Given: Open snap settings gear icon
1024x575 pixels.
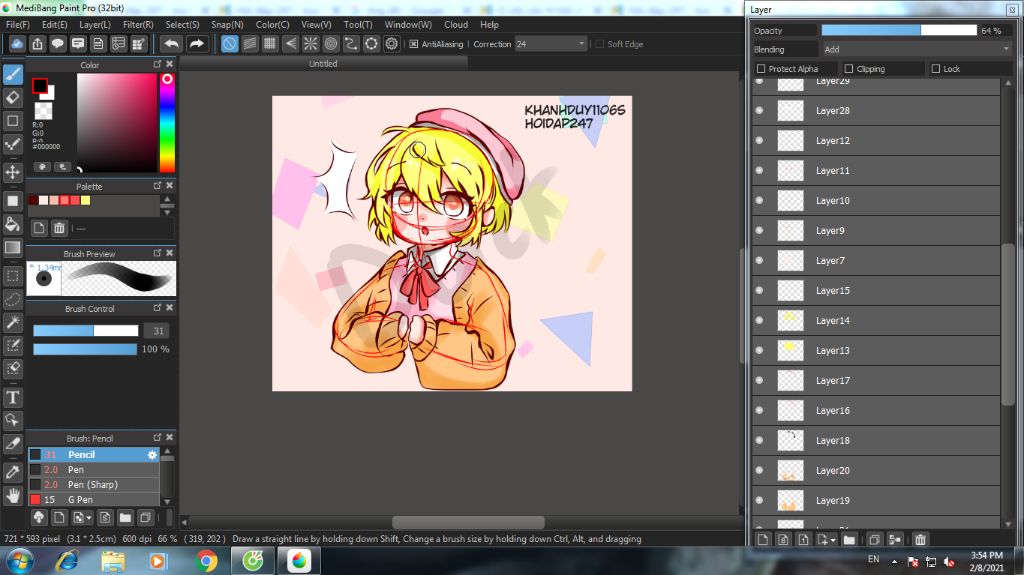Looking at the screenshot, I should pos(392,44).
